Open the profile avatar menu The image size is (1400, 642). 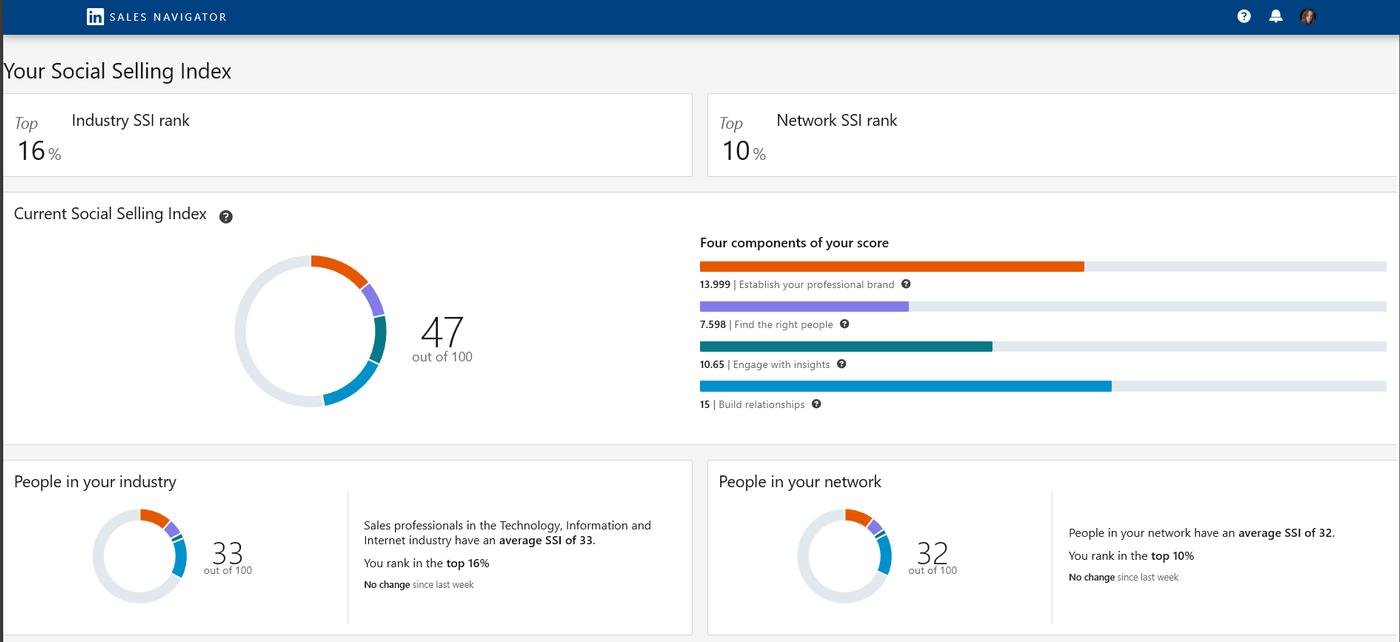click(x=1307, y=16)
